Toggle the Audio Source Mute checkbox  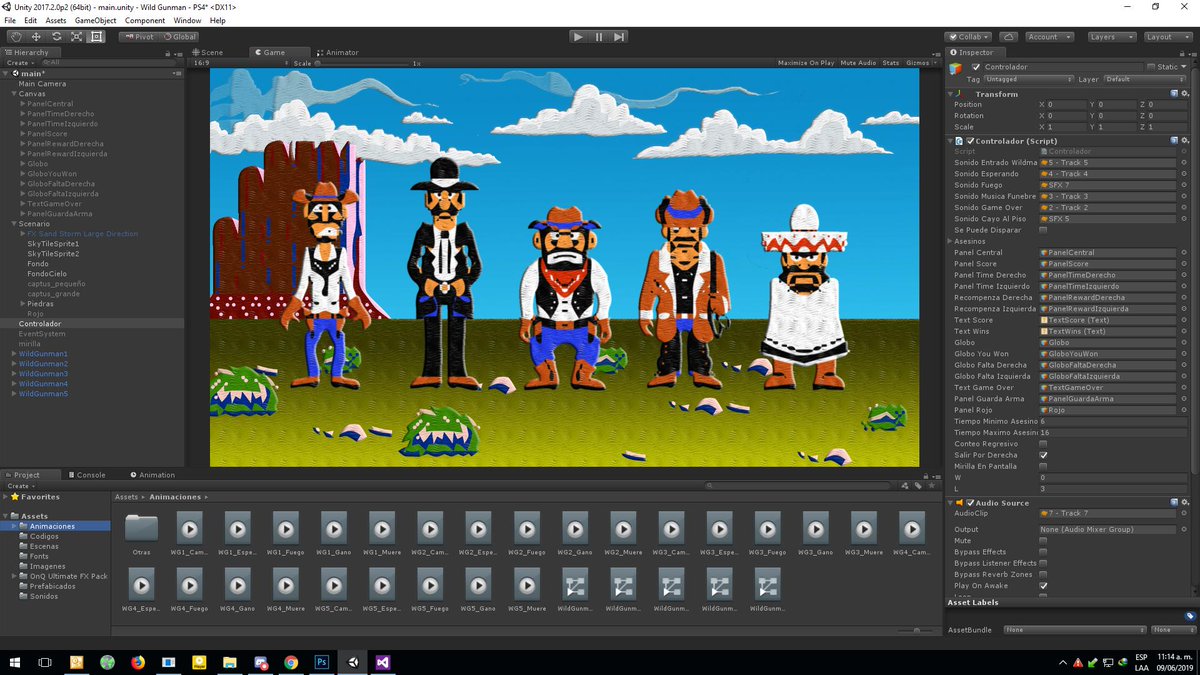tap(1044, 541)
